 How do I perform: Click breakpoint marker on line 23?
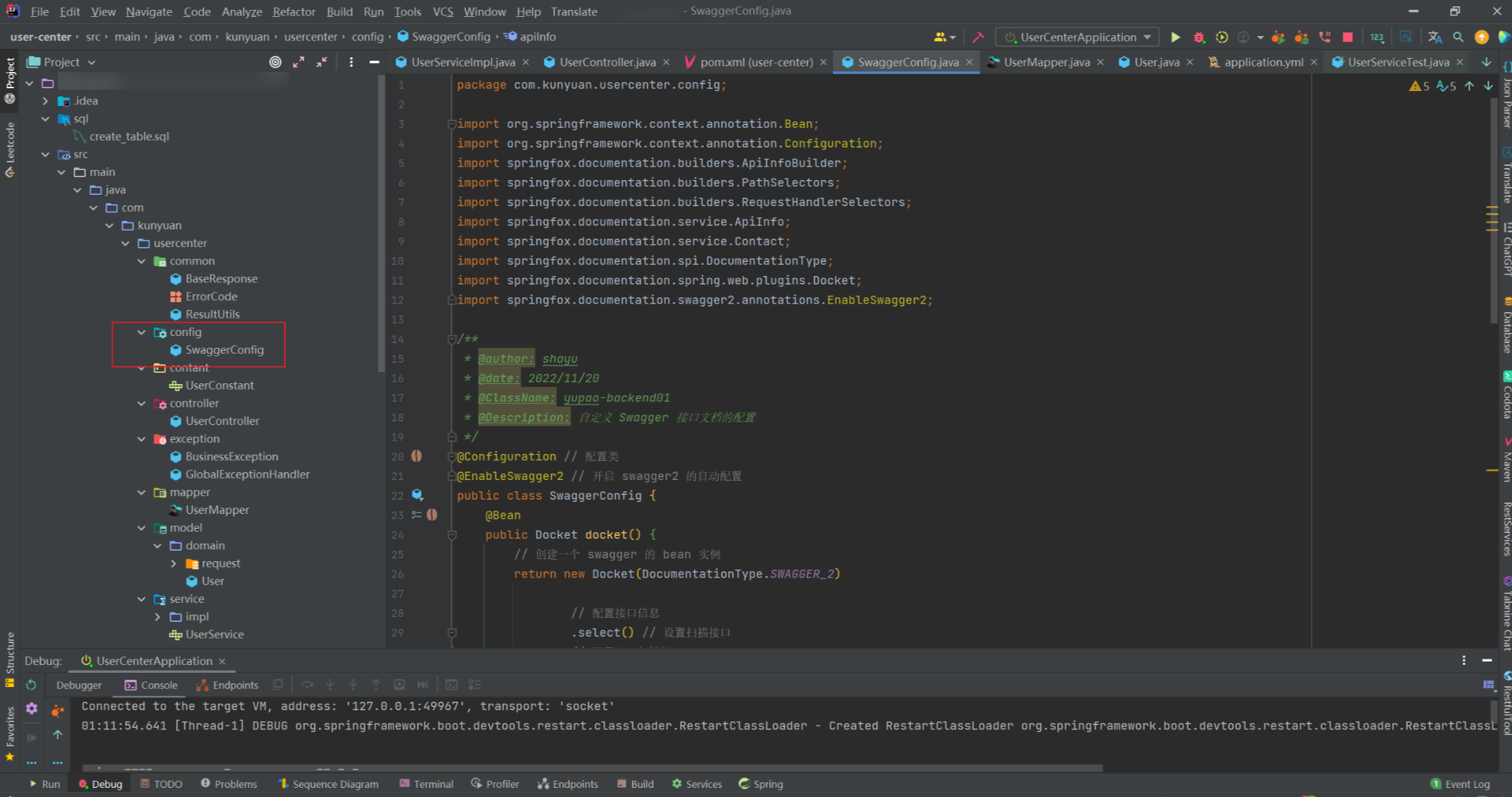pyautogui.click(x=432, y=515)
